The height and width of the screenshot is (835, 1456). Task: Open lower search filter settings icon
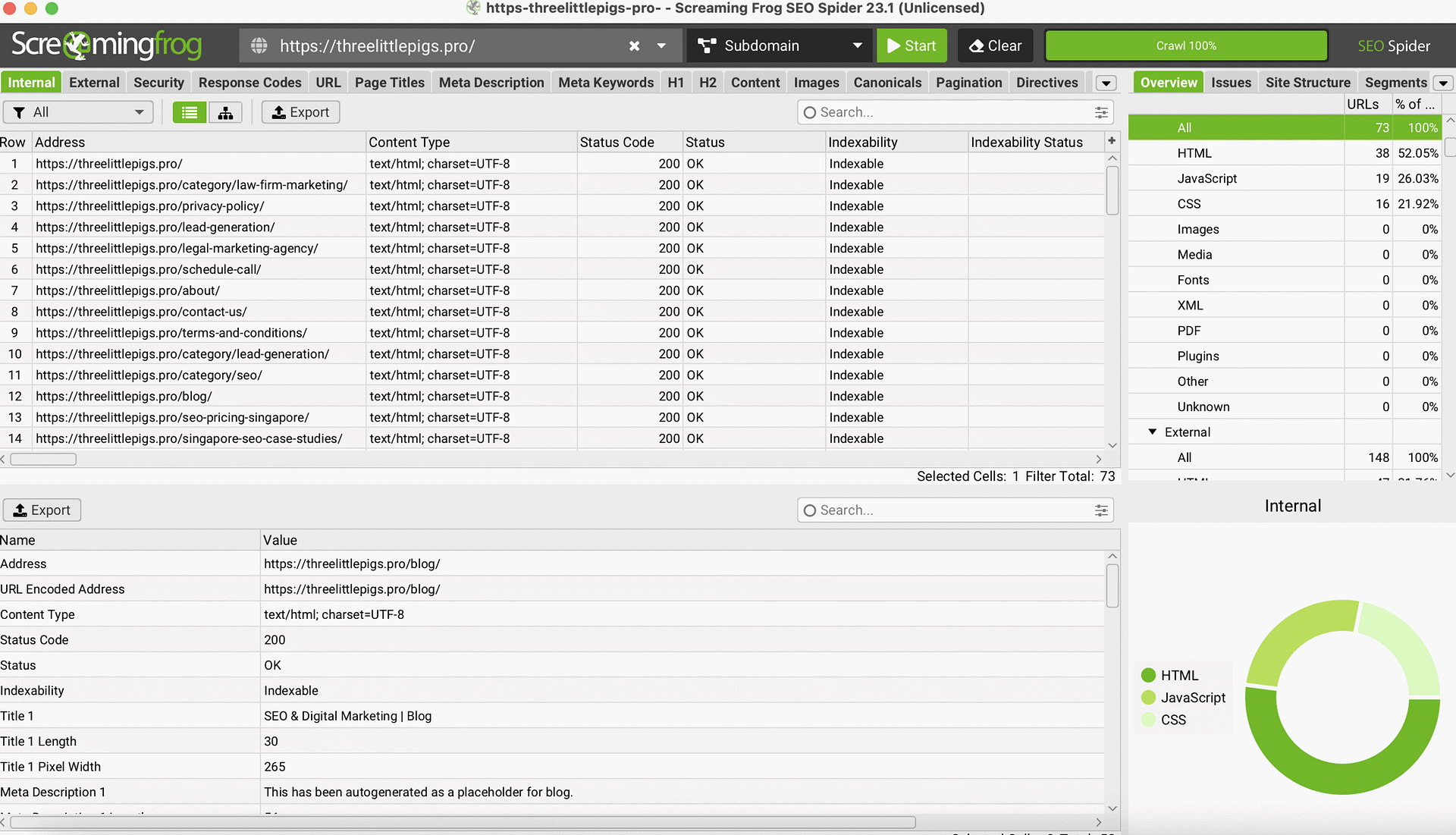[x=1101, y=510]
